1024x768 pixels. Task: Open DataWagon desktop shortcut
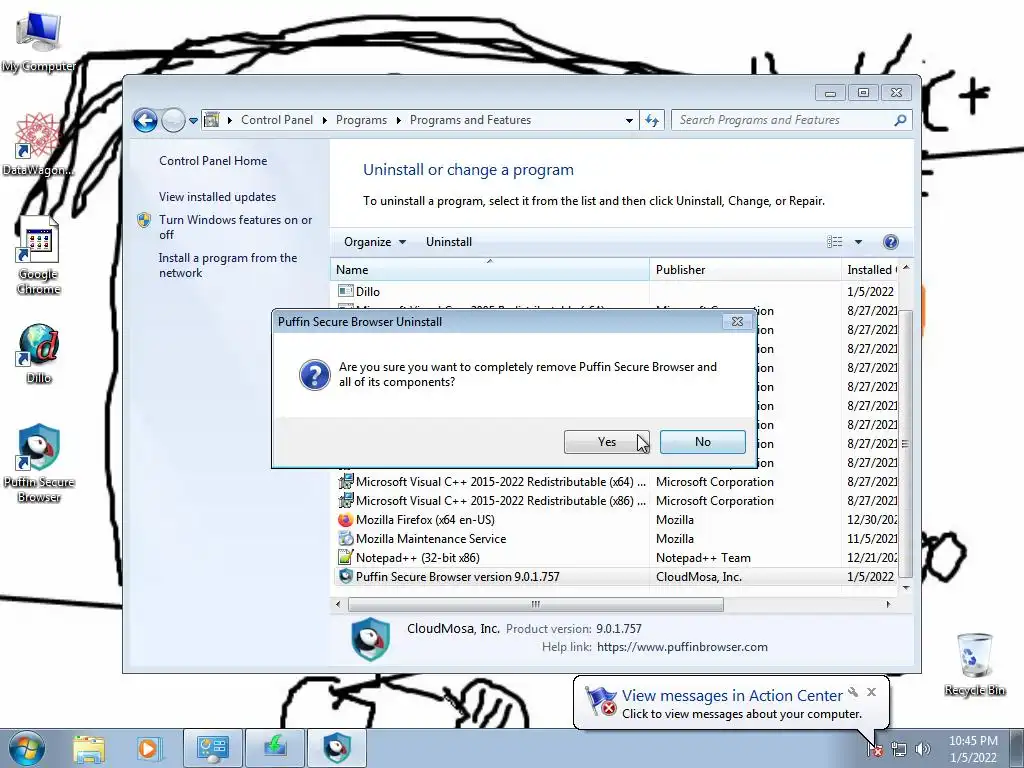pos(38,144)
